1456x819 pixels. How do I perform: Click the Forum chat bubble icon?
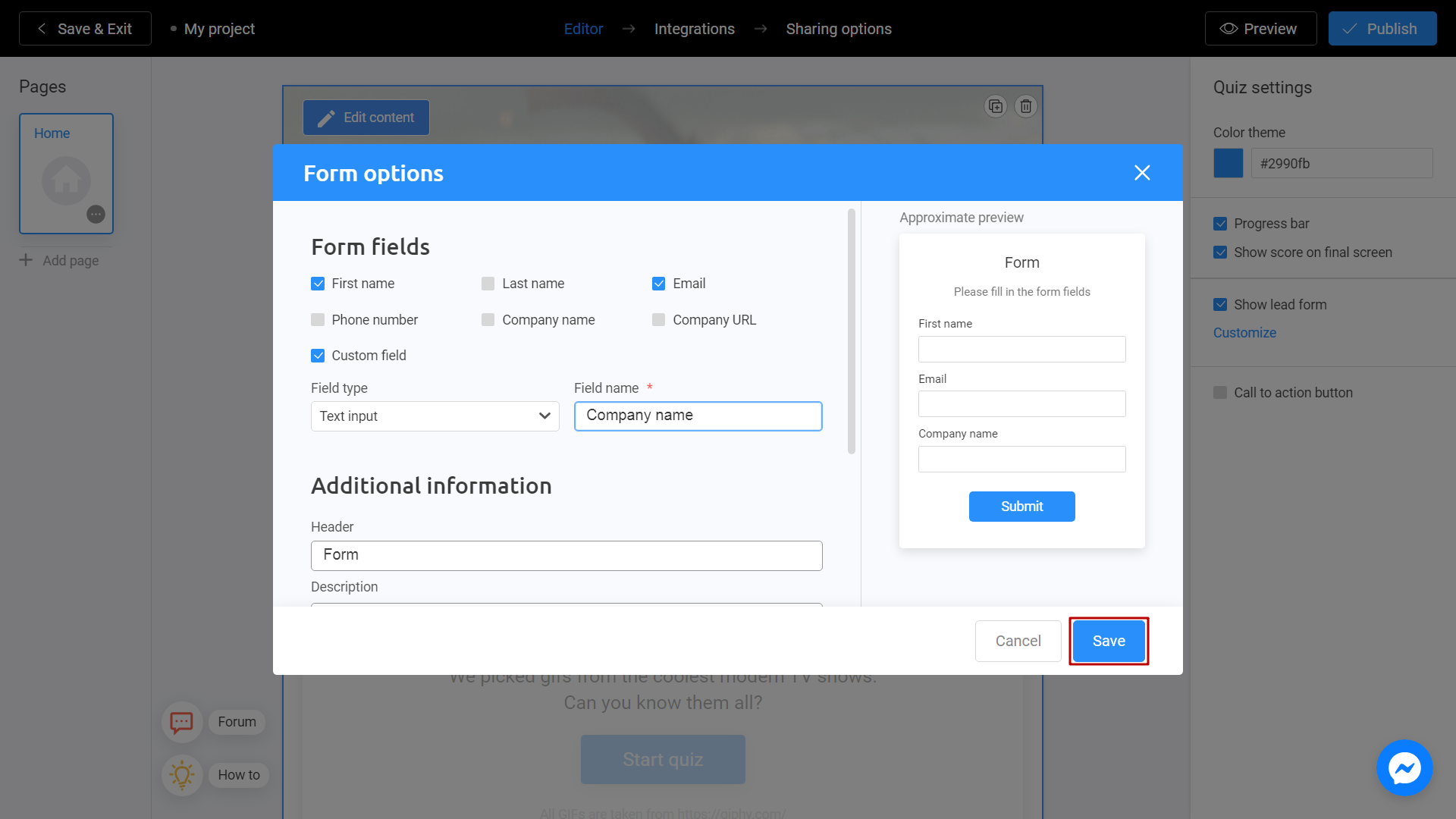[x=182, y=722]
